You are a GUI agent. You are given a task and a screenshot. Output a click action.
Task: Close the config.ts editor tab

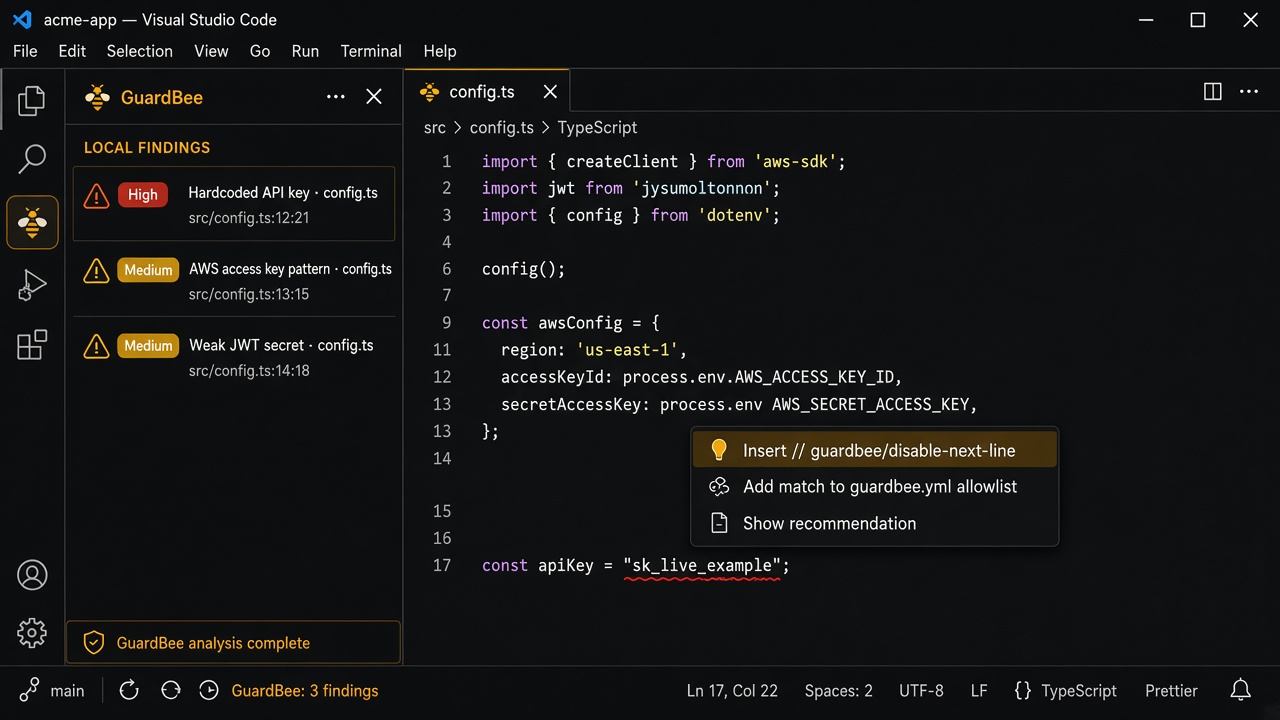(x=550, y=92)
